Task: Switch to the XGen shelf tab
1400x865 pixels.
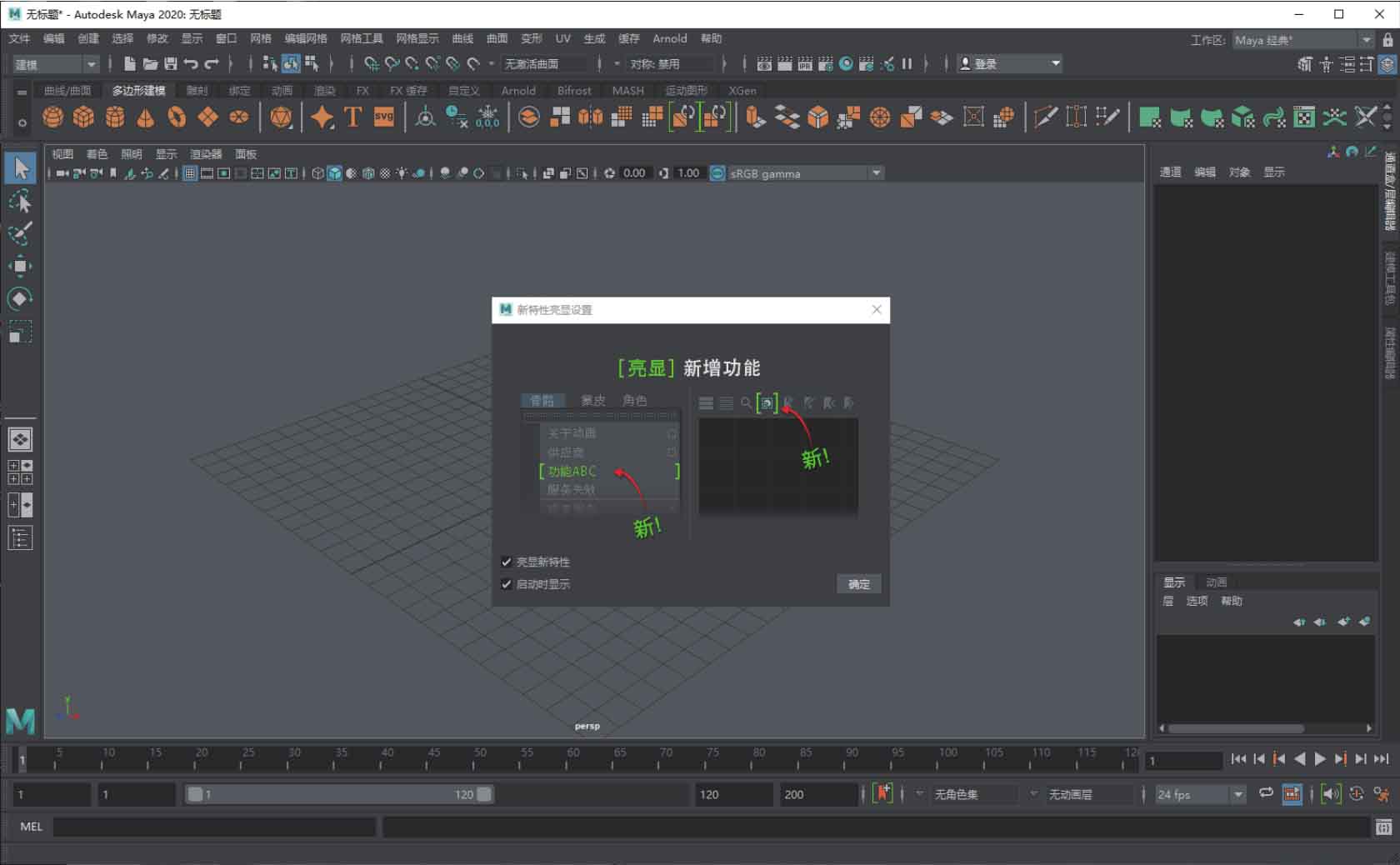Action: click(742, 90)
